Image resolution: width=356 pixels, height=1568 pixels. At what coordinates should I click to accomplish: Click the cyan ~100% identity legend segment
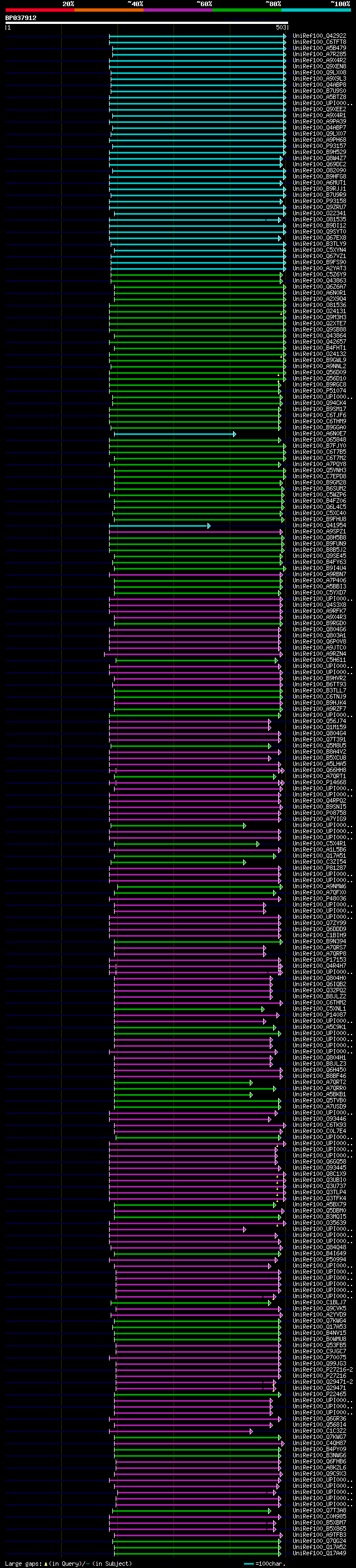point(317,10)
